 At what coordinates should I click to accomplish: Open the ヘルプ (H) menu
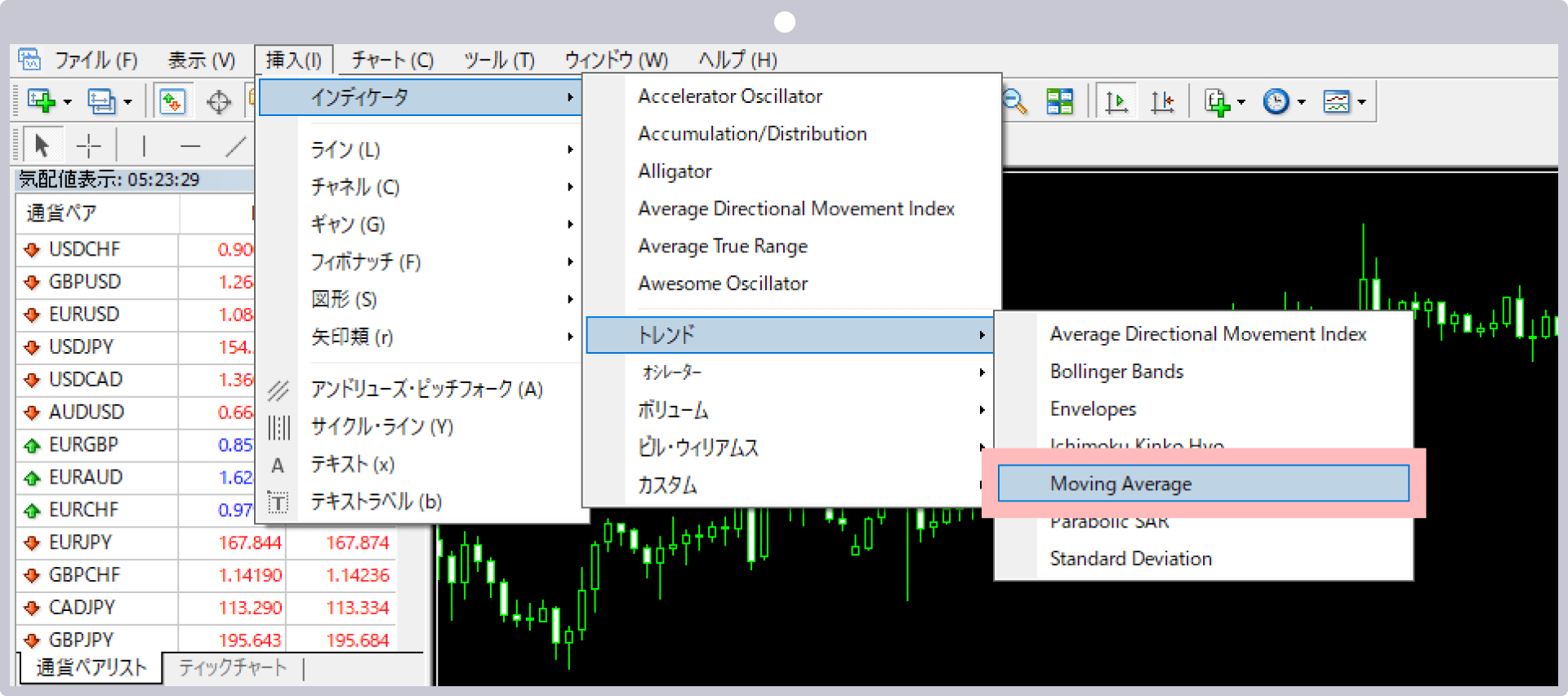pos(737,60)
